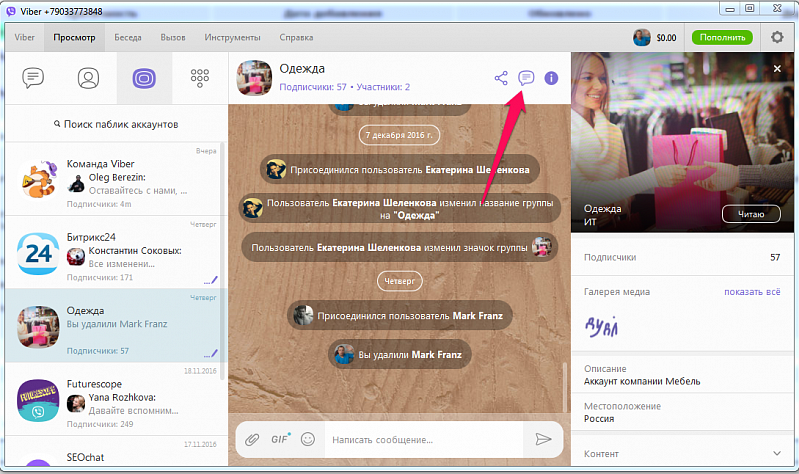This screenshot has height=474, width=799.
Task: Select the public accounts tab icon
Action: [144, 78]
